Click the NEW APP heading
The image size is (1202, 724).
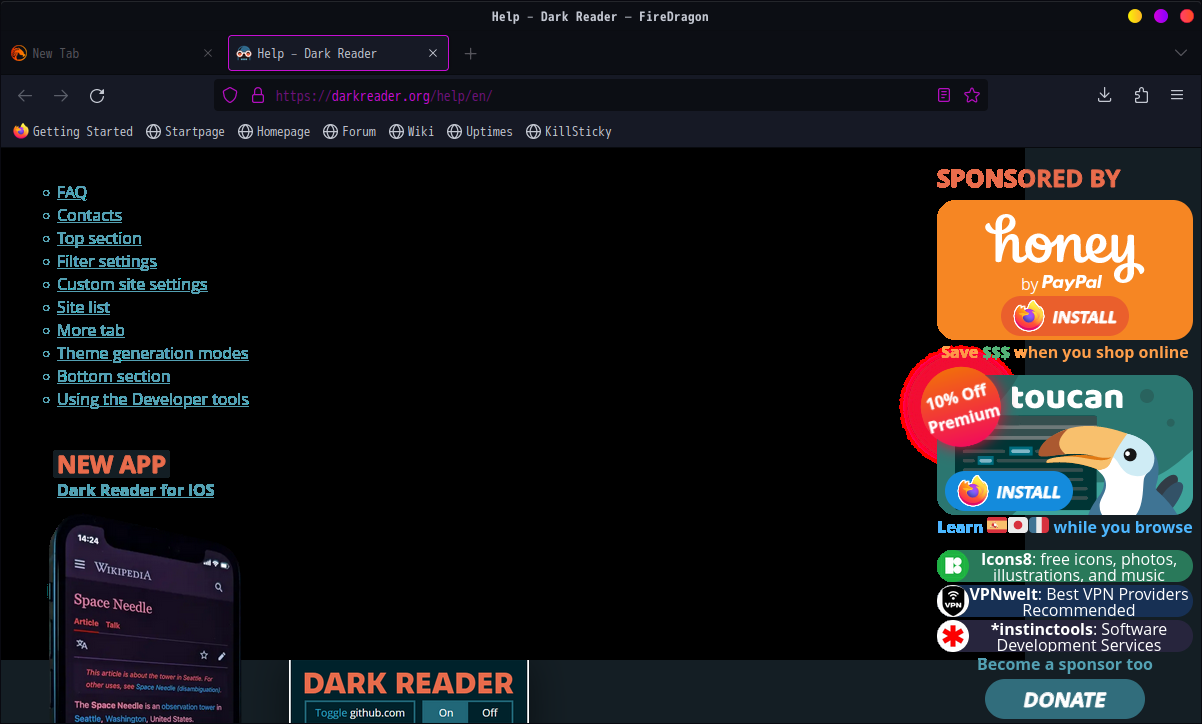pos(111,464)
